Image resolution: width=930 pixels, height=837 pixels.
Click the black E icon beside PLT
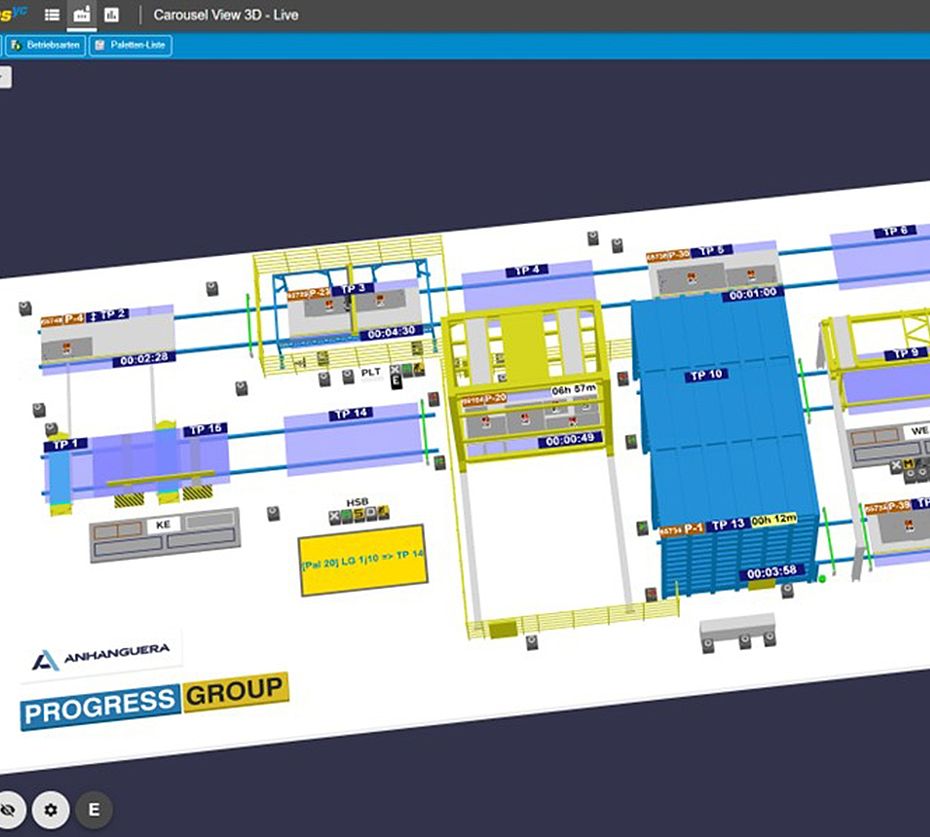pos(397,383)
